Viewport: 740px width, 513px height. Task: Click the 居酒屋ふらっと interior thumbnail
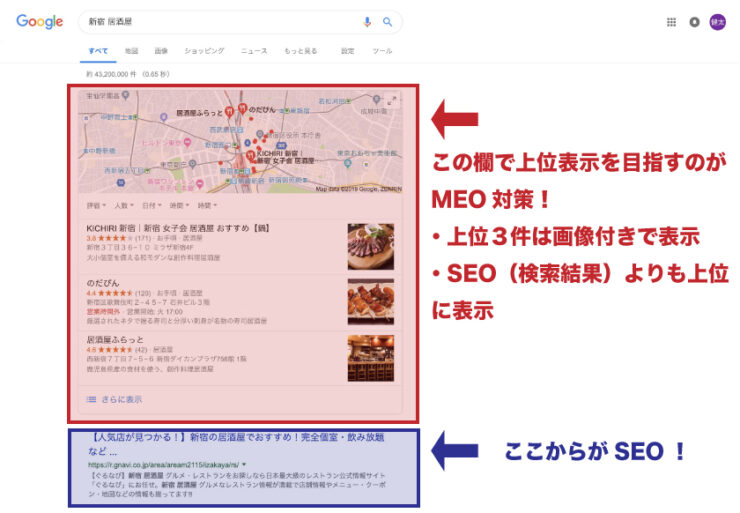[371, 358]
